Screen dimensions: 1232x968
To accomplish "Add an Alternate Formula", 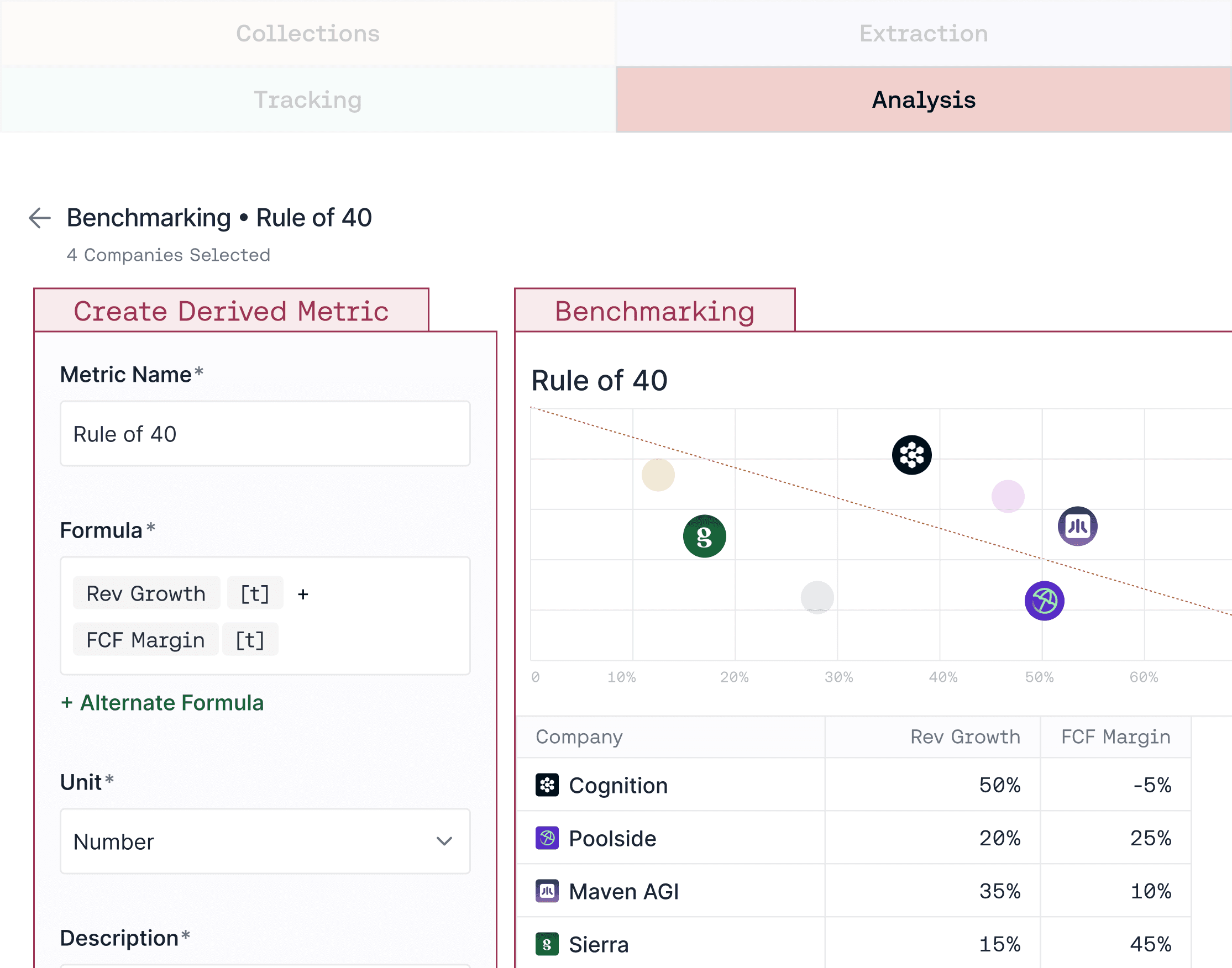I will tap(162, 703).
